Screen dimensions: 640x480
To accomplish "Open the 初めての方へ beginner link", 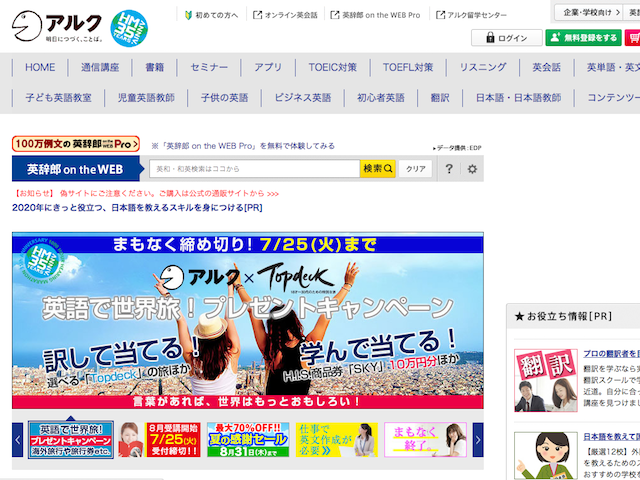I will pos(211,15).
